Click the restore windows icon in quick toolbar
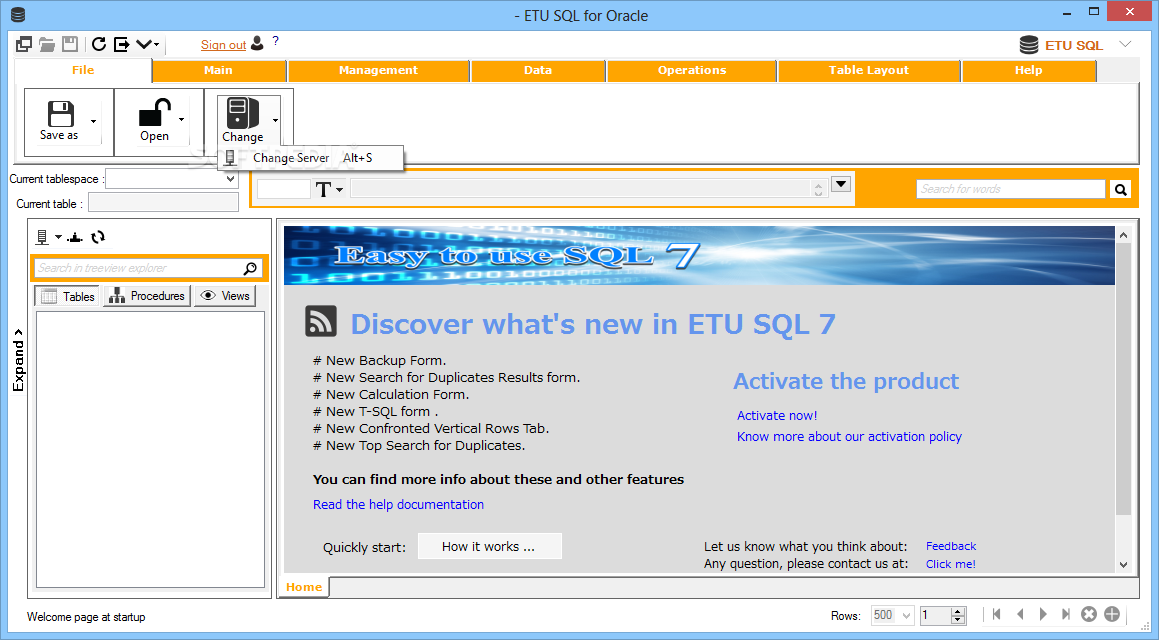1159x640 pixels. click(24, 44)
